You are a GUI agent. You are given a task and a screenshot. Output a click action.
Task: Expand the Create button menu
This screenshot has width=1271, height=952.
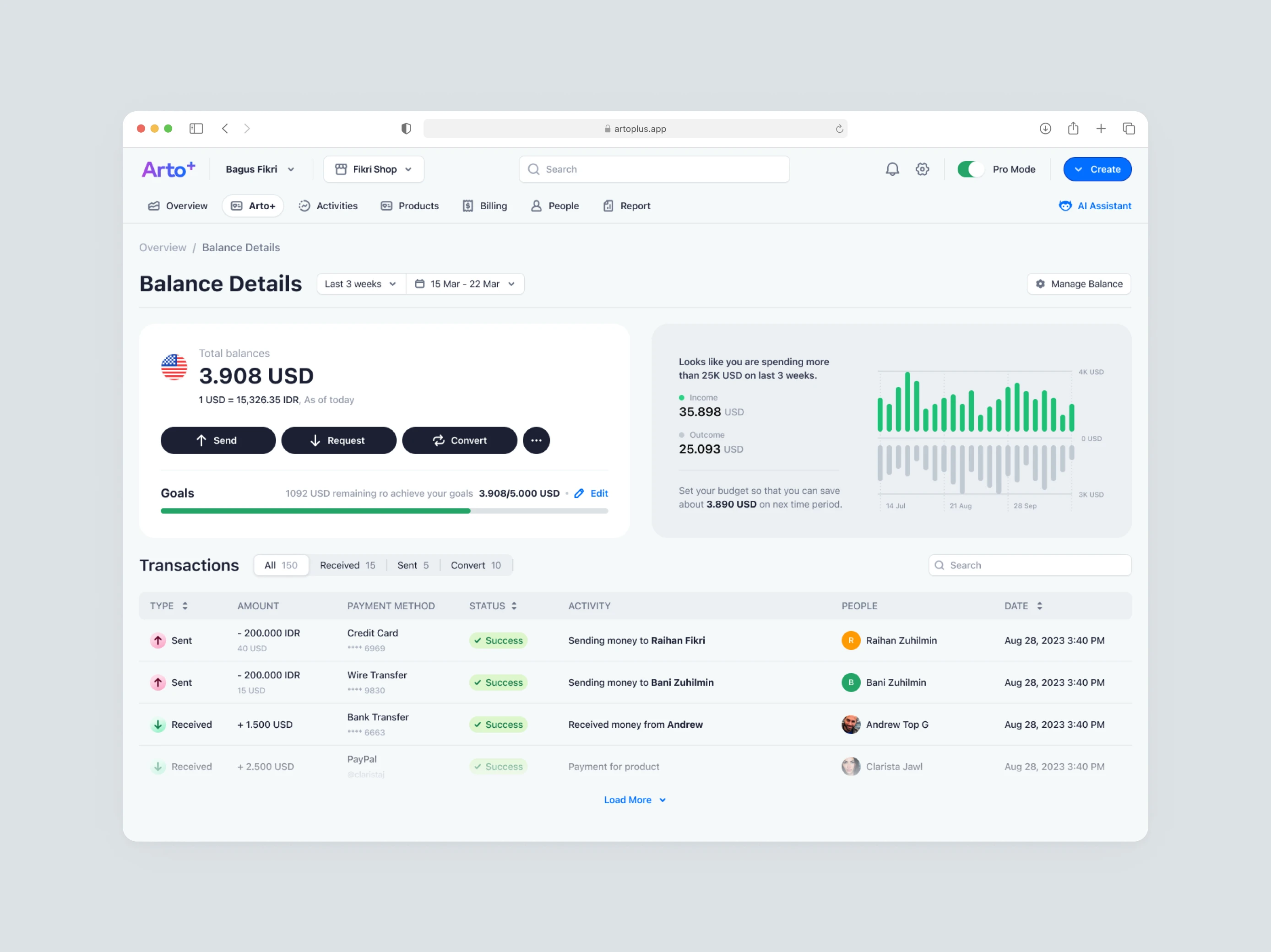(x=1097, y=169)
